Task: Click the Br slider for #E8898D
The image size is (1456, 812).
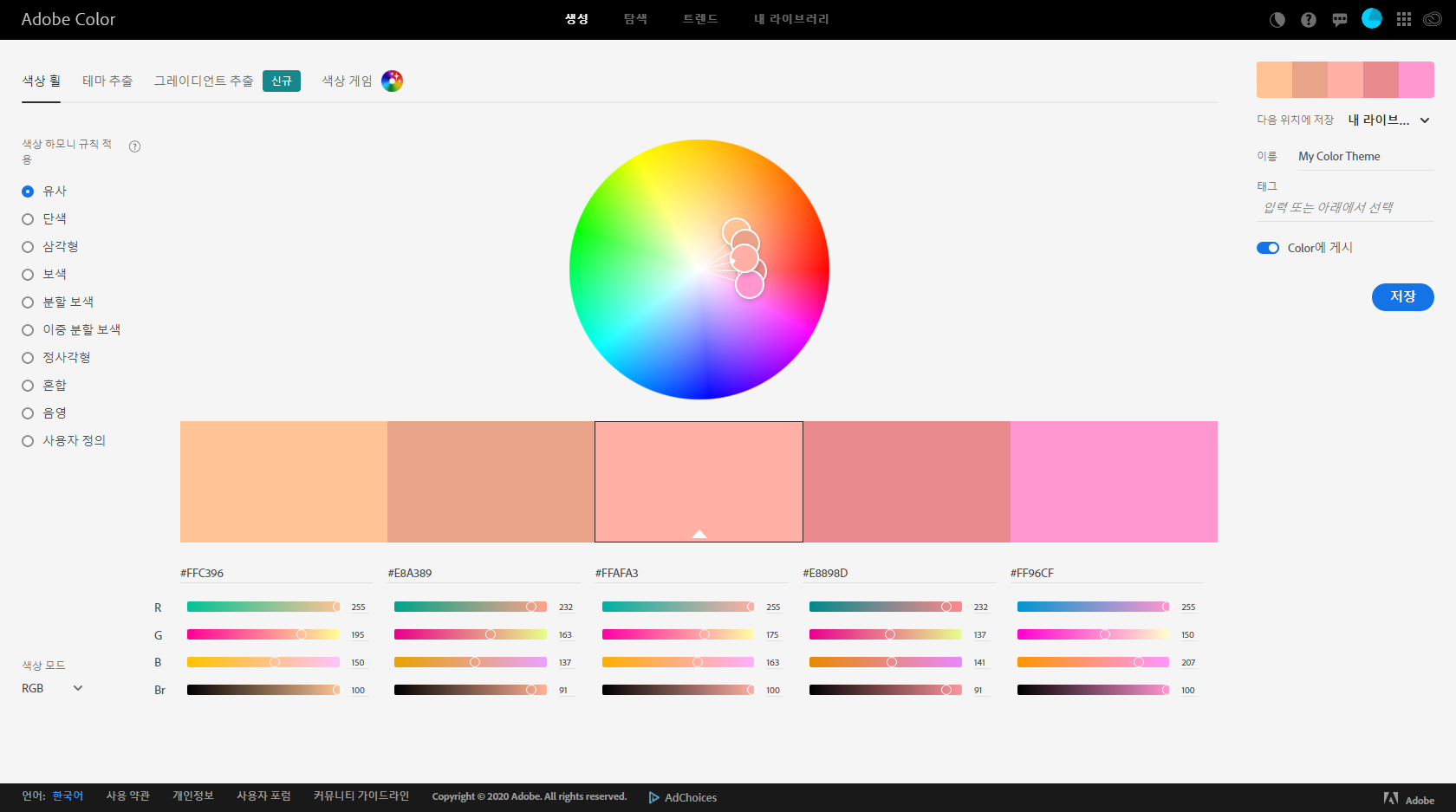Action: 886,690
